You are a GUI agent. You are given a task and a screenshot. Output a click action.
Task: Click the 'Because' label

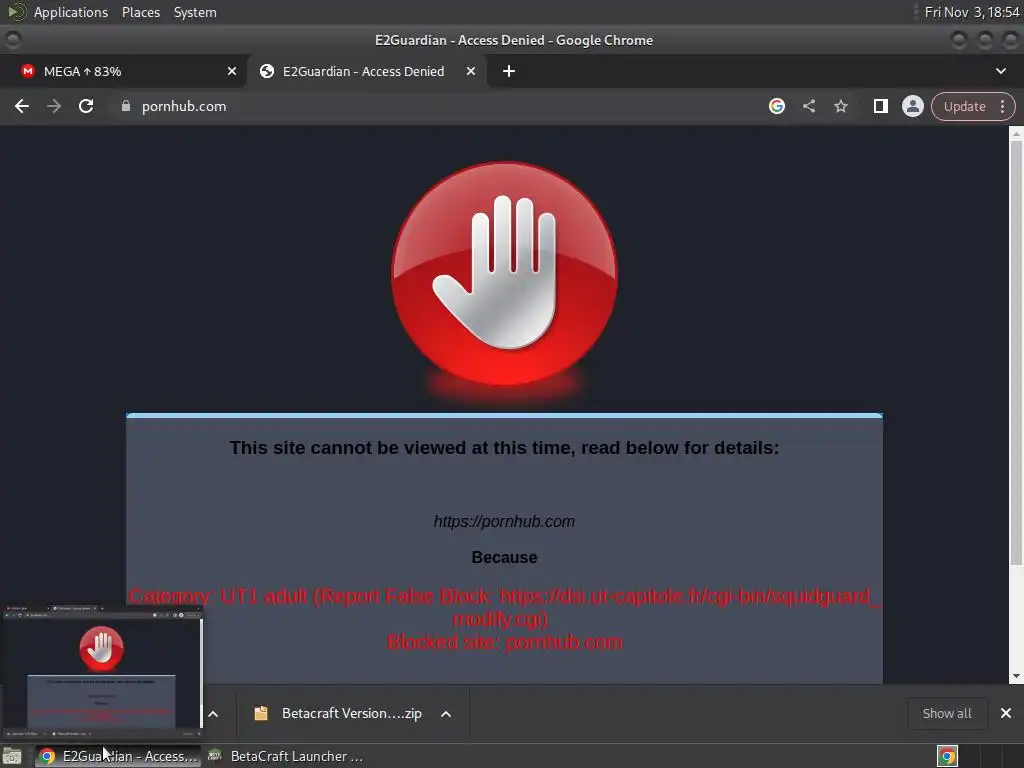click(x=504, y=557)
